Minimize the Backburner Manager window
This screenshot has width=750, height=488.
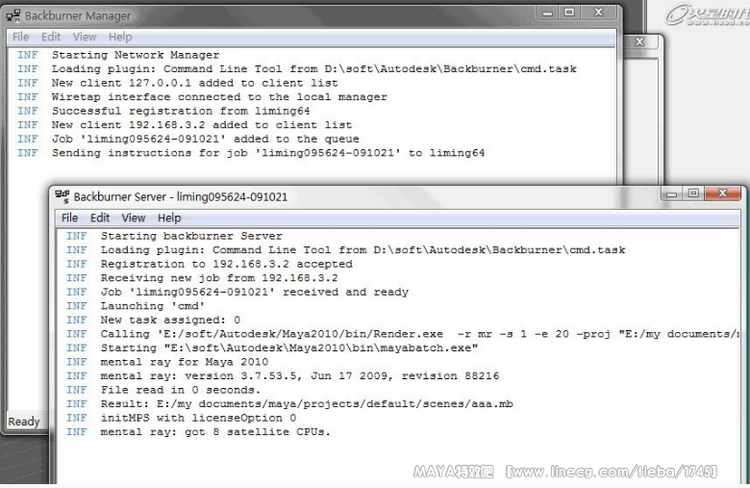(x=547, y=13)
